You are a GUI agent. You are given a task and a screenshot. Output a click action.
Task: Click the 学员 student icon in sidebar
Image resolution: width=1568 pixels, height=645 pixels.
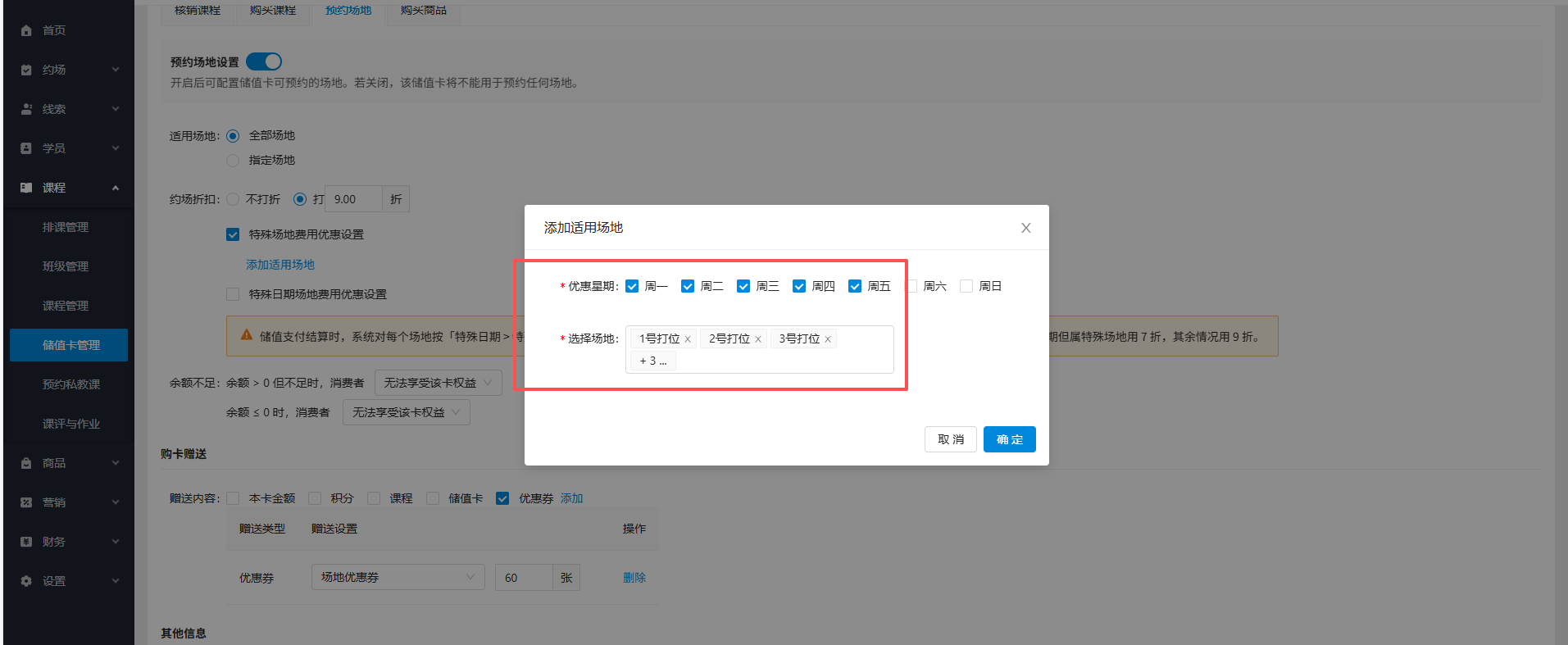(x=26, y=148)
